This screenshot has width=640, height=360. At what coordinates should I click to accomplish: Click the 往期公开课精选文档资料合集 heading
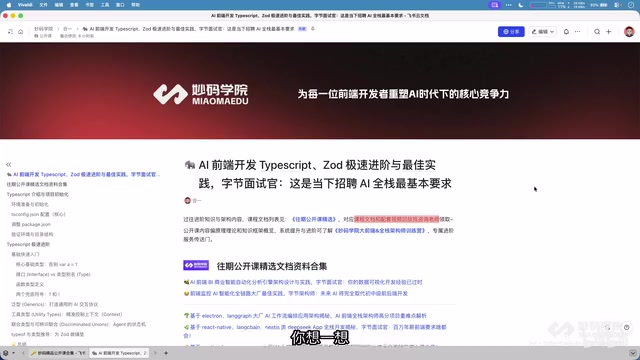click(272, 267)
